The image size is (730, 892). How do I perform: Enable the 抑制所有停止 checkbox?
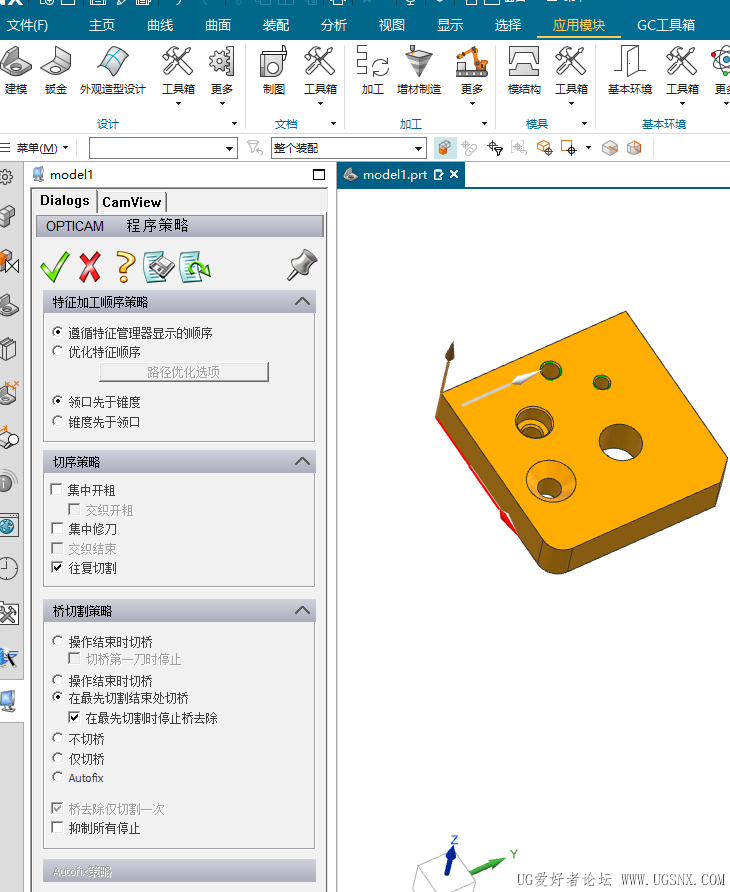click(x=57, y=827)
